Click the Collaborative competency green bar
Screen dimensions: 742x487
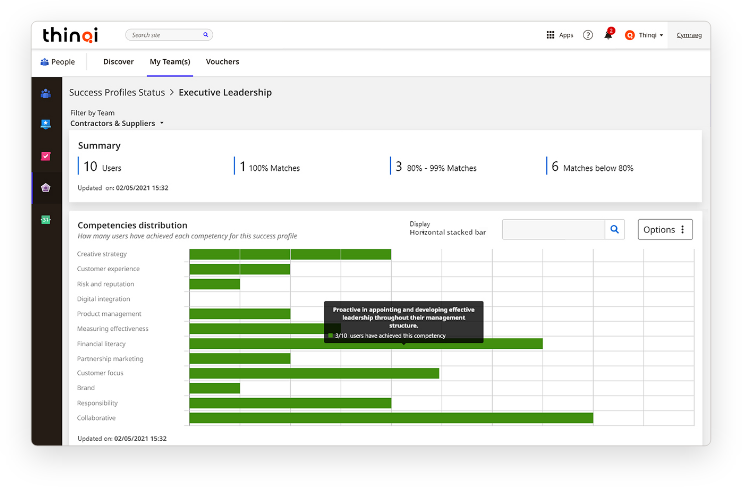pos(390,418)
